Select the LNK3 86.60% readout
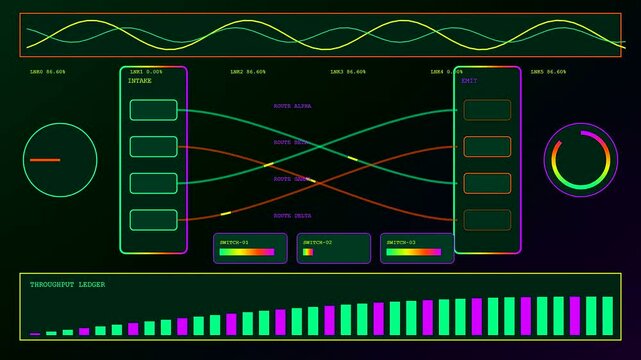 [x=348, y=72]
